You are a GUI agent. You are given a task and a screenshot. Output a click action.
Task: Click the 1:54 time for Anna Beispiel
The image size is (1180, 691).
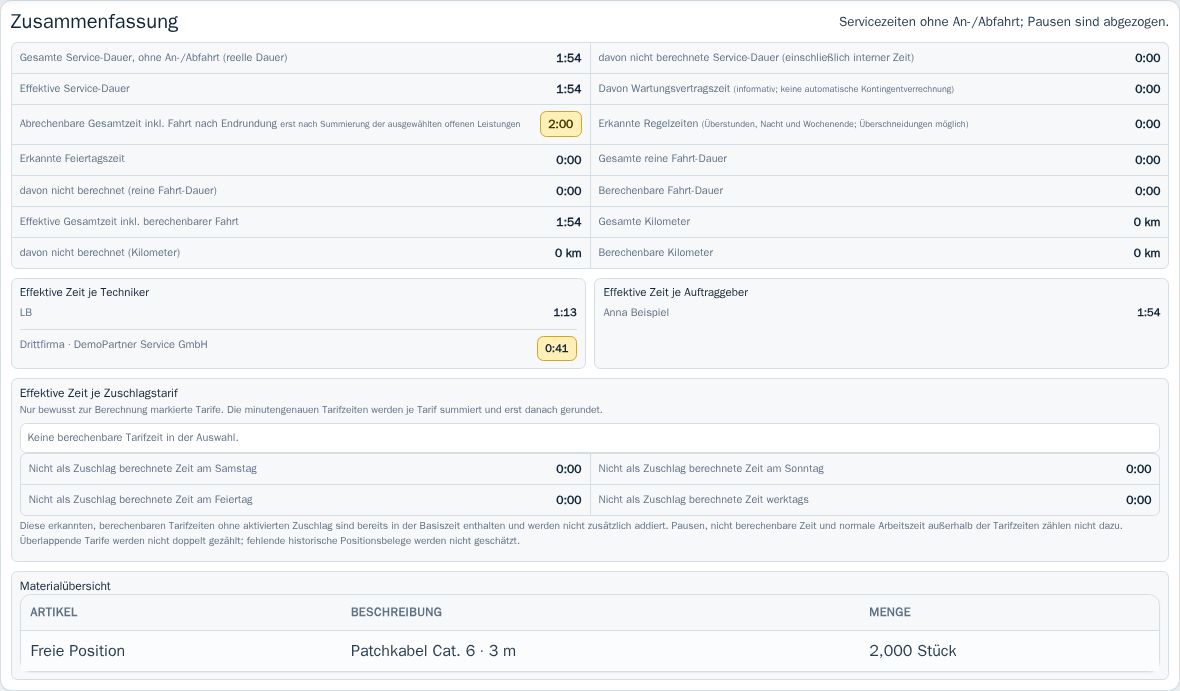(1148, 312)
